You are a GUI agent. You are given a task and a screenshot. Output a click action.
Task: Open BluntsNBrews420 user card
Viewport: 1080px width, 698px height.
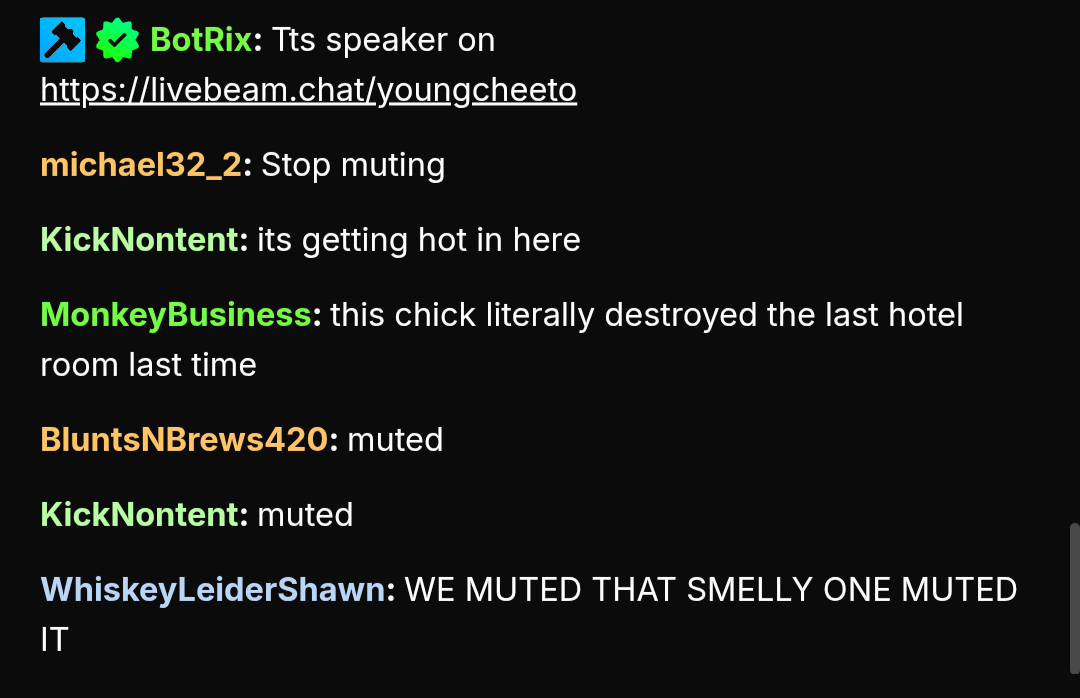(184, 440)
